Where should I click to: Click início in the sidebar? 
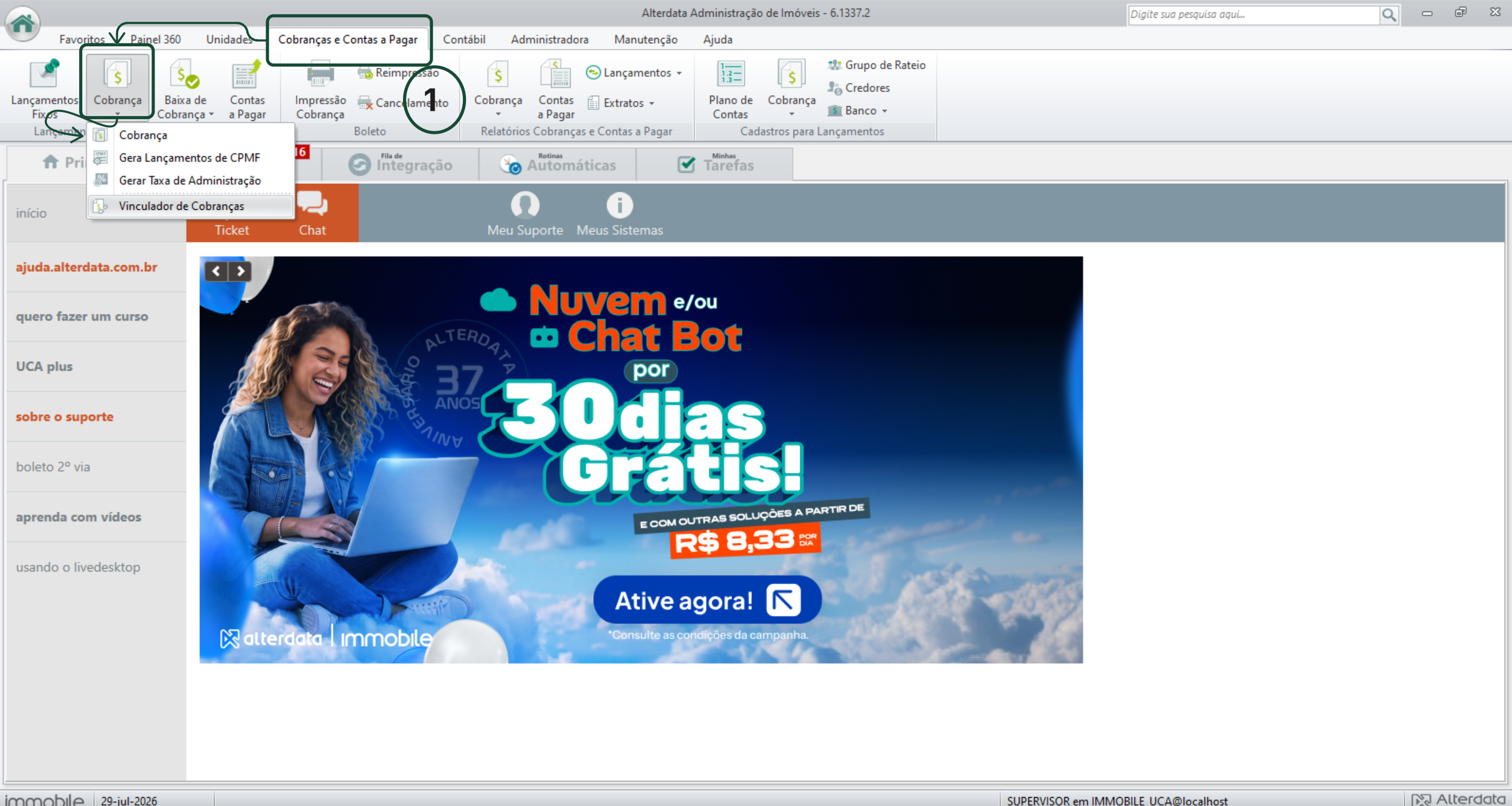click(31, 213)
